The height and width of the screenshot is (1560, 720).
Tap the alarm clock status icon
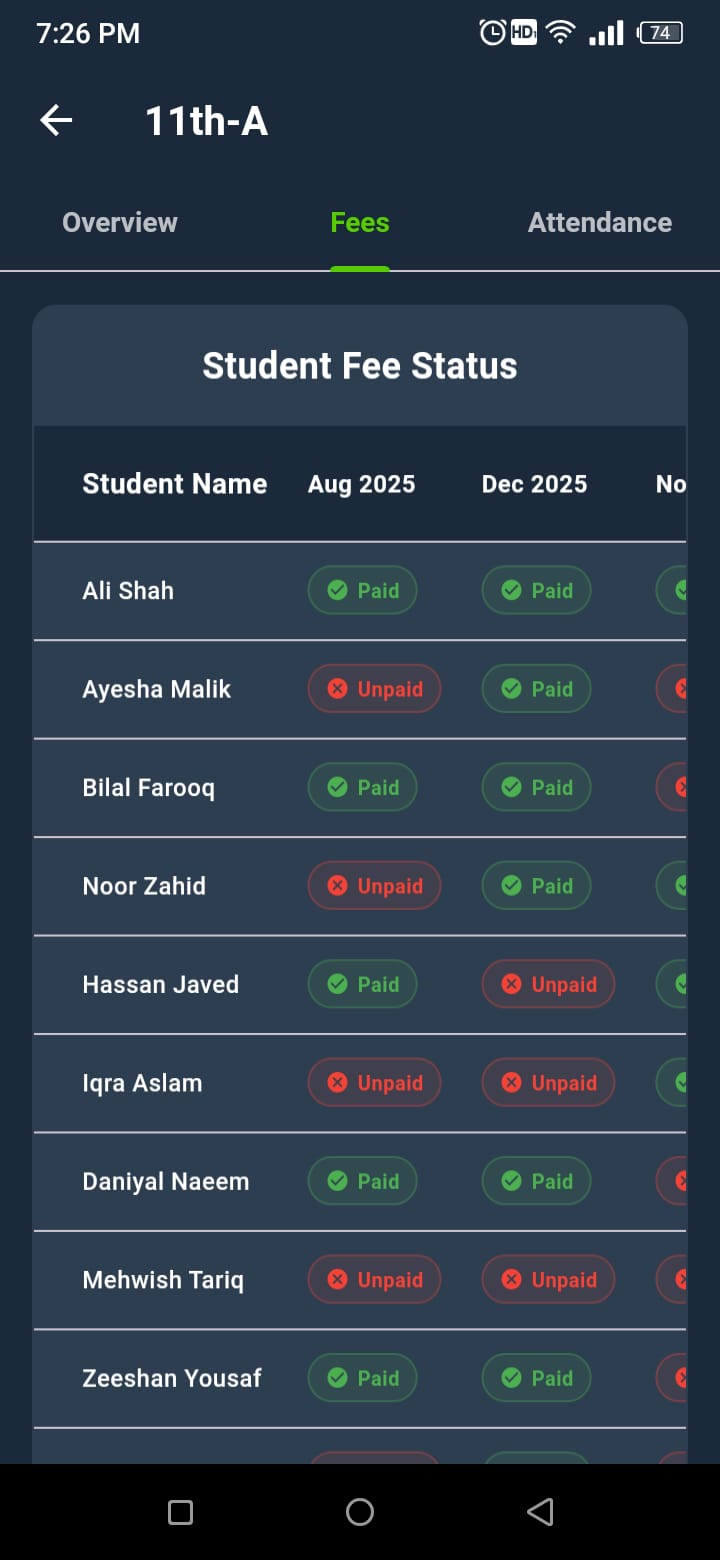point(492,33)
